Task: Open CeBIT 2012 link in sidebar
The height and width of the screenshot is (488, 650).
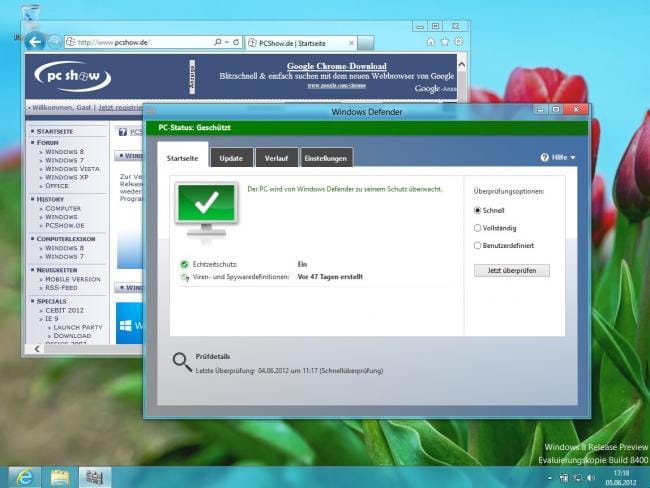Action: (x=64, y=310)
